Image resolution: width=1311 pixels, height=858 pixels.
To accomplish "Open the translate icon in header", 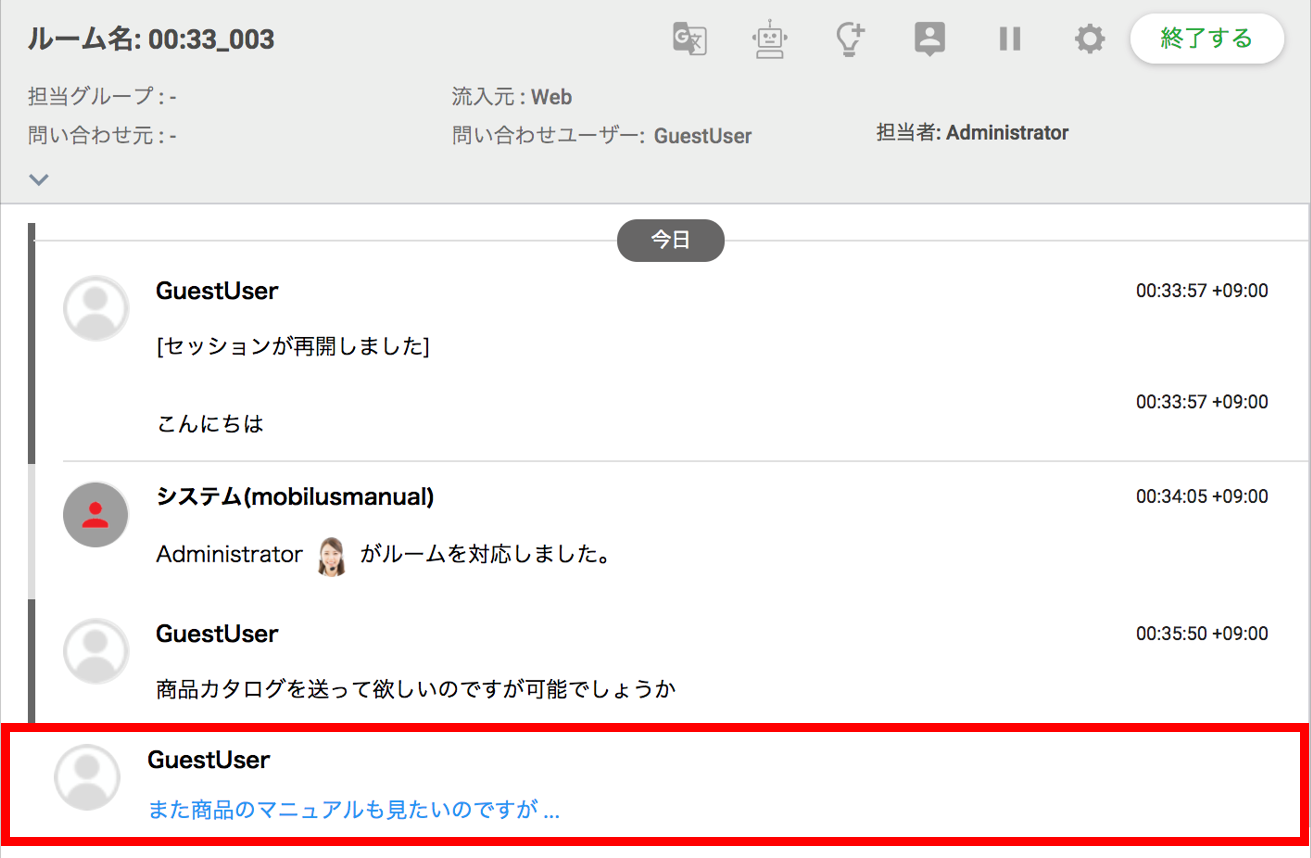I will (690, 39).
